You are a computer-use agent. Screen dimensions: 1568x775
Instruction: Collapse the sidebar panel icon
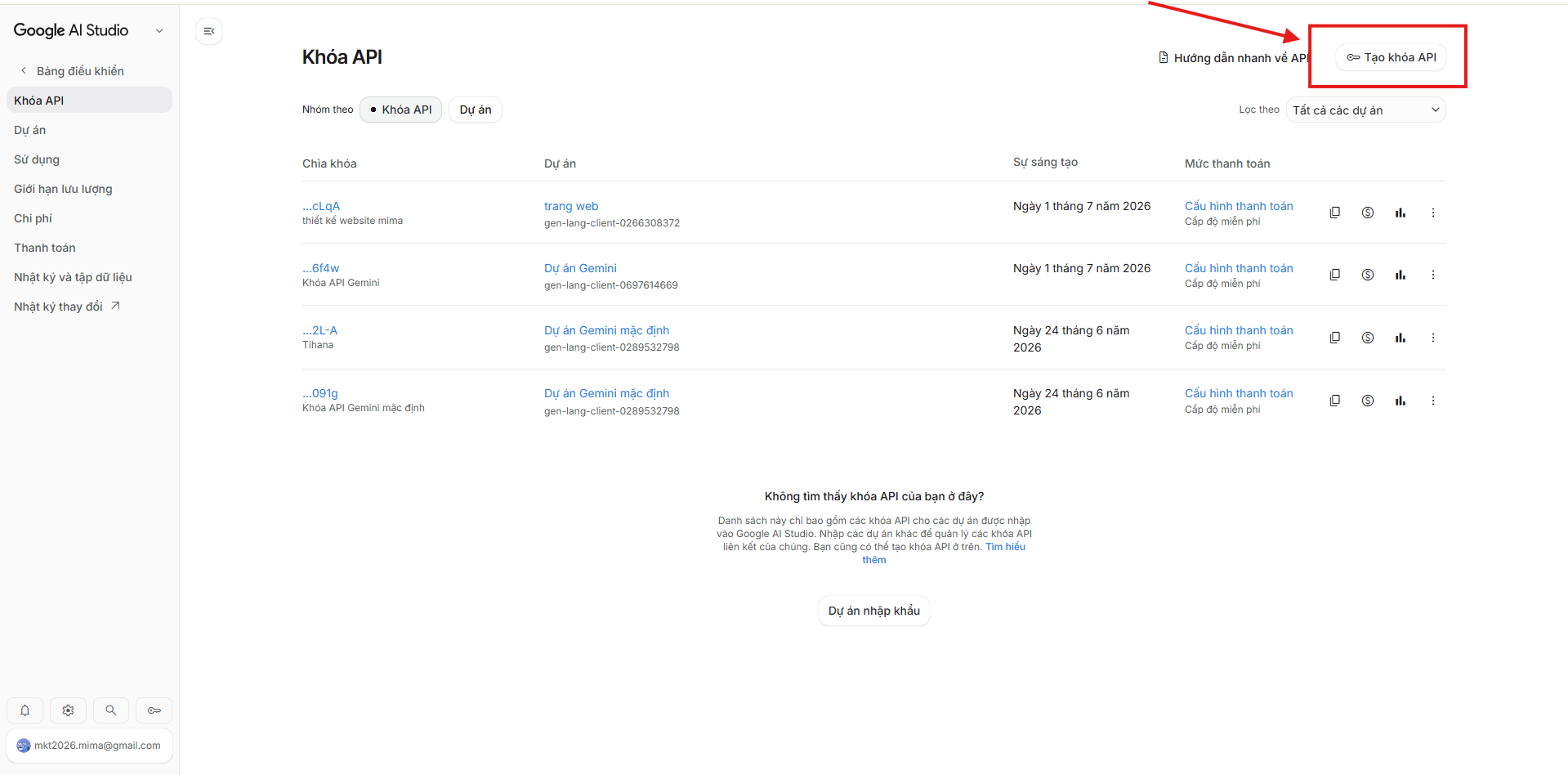(209, 31)
